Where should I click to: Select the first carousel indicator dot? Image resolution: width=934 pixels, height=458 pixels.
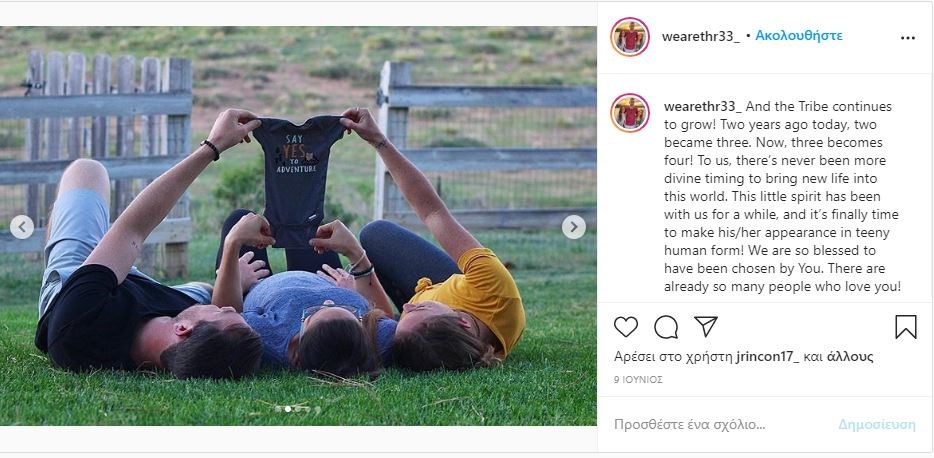(x=278, y=409)
